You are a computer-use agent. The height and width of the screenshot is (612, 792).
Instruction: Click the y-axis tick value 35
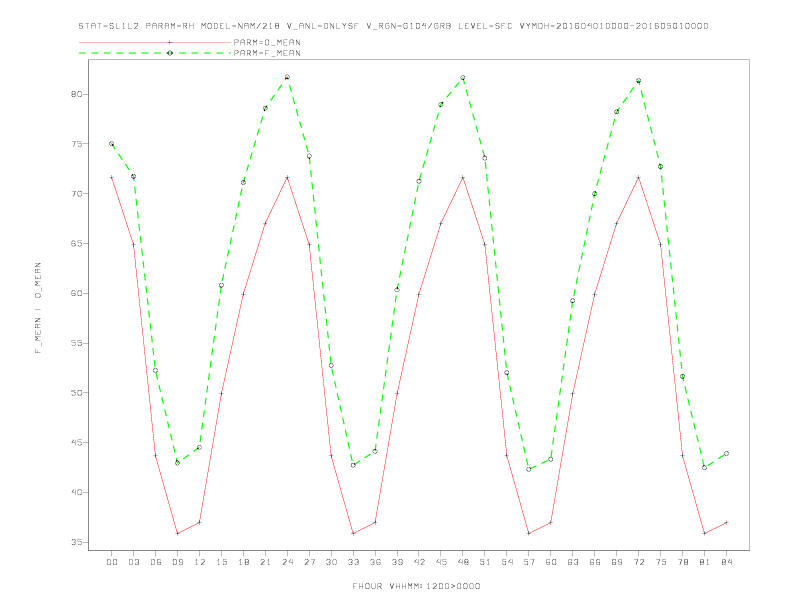76,542
